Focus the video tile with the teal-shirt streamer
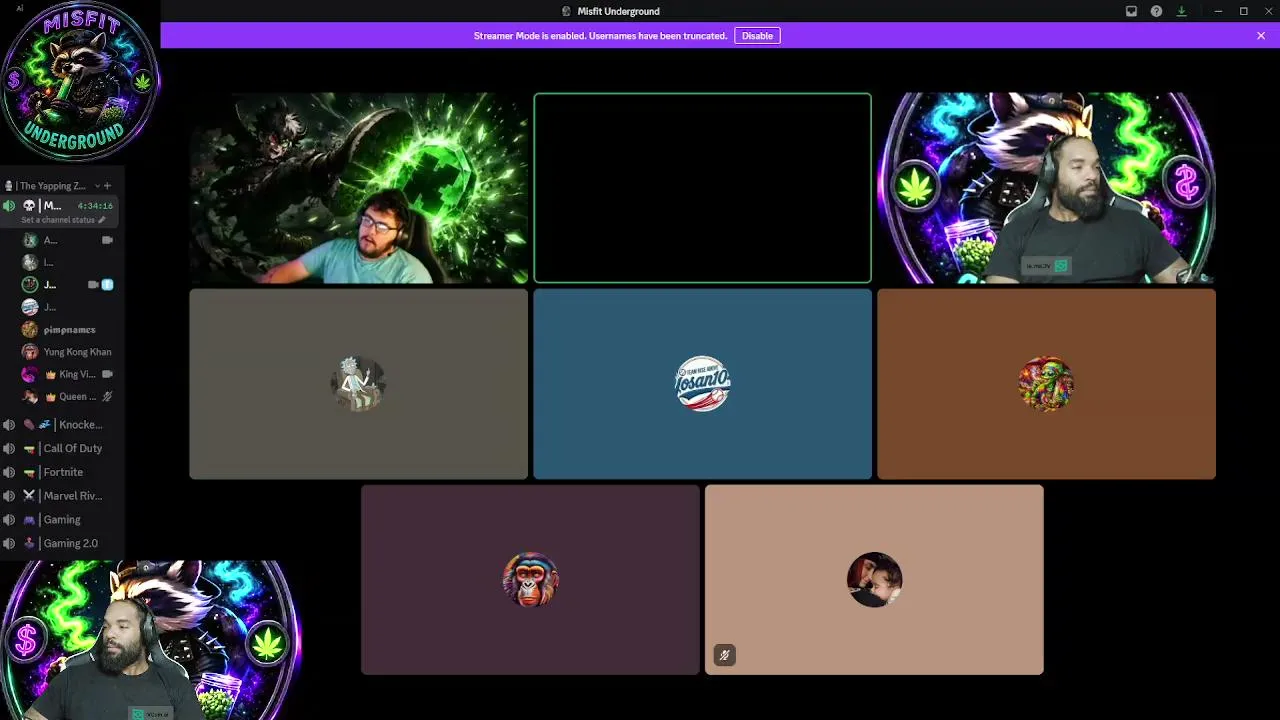 coord(358,188)
